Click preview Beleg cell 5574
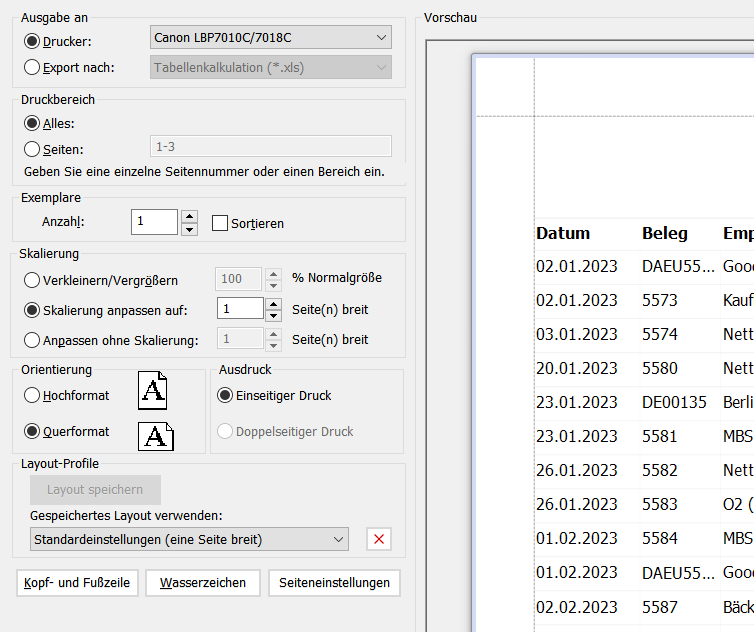 click(x=660, y=334)
